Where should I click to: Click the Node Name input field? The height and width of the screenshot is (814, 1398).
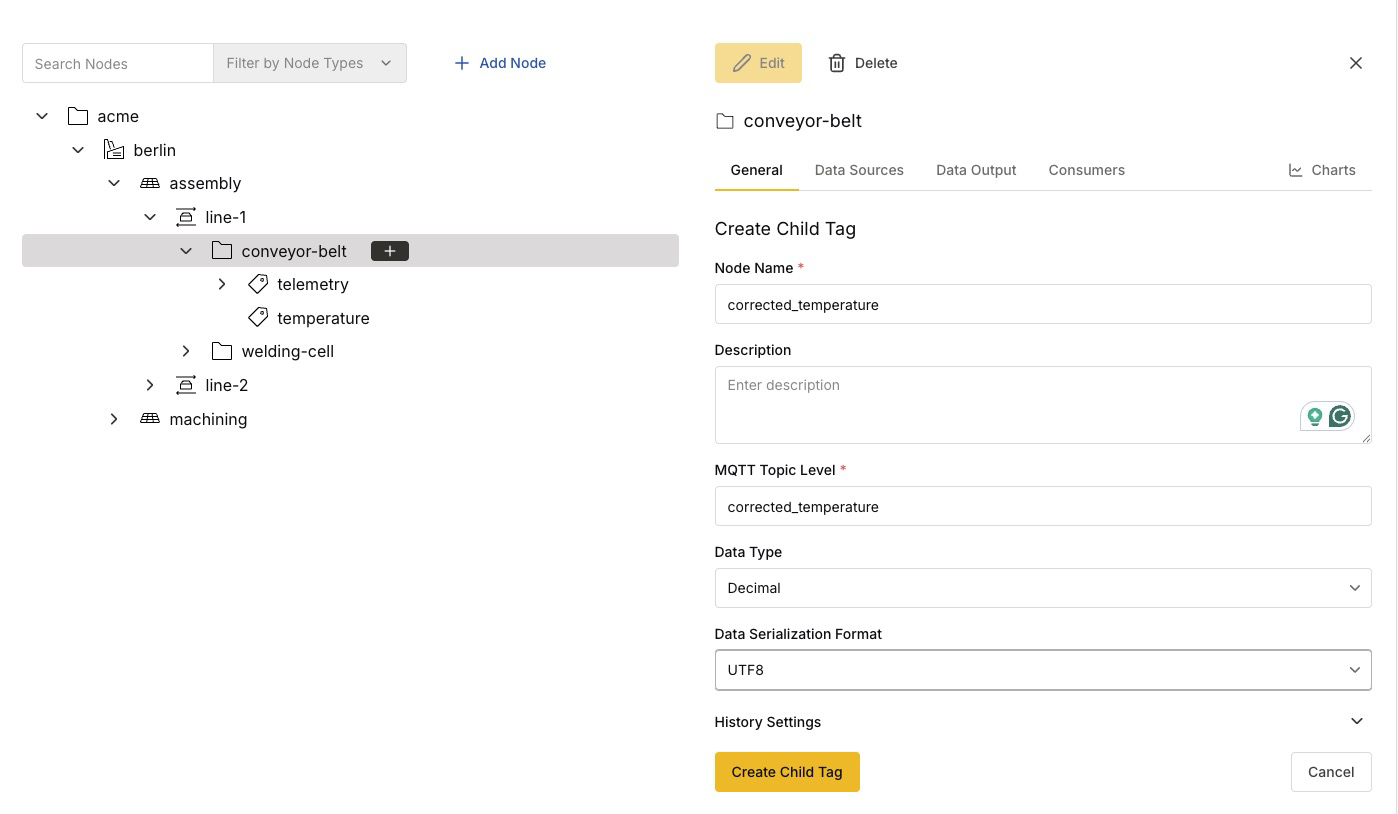[1043, 304]
